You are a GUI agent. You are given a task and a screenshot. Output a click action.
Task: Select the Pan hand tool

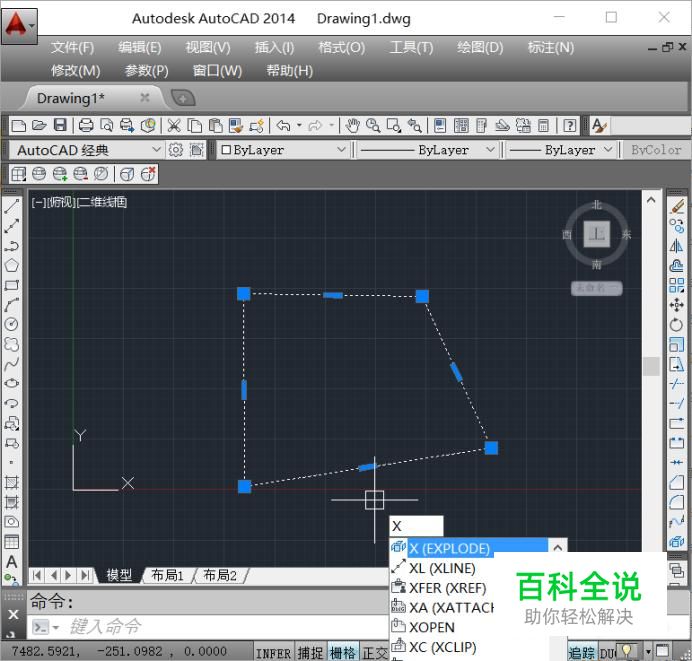tap(352, 126)
